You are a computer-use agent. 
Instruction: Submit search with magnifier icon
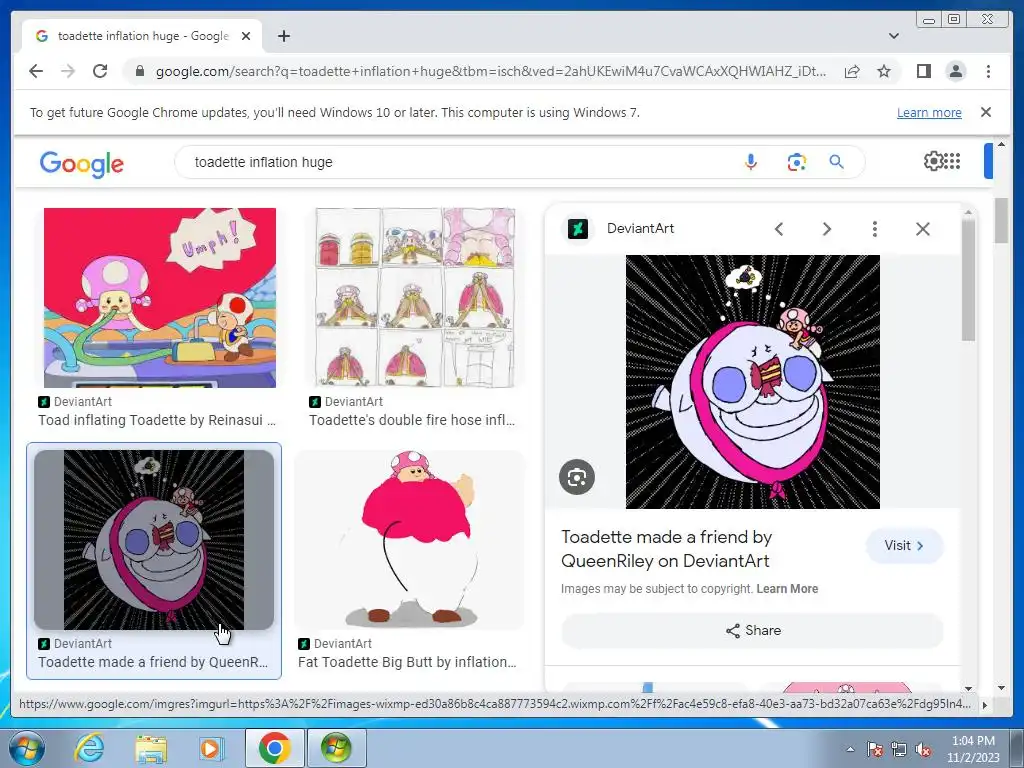[x=837, y=162]
